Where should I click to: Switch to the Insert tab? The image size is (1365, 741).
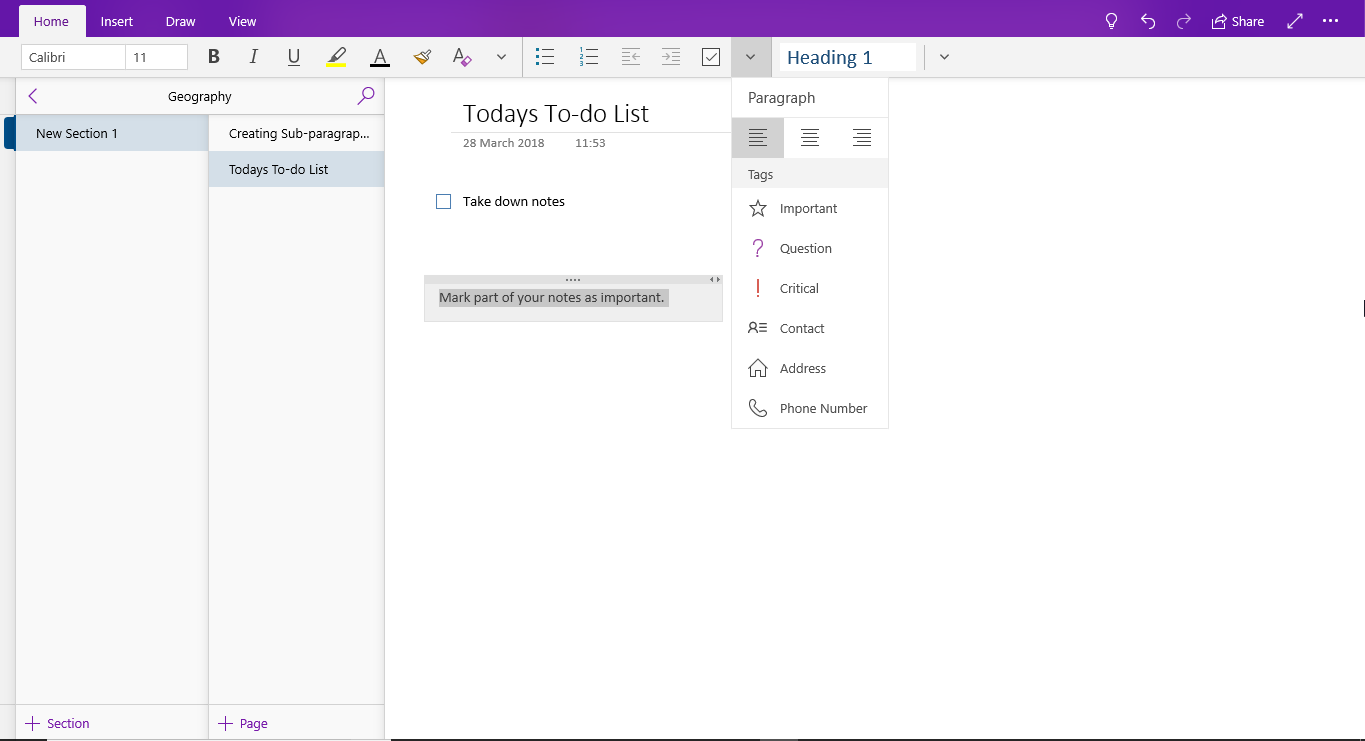pos(117,21)
